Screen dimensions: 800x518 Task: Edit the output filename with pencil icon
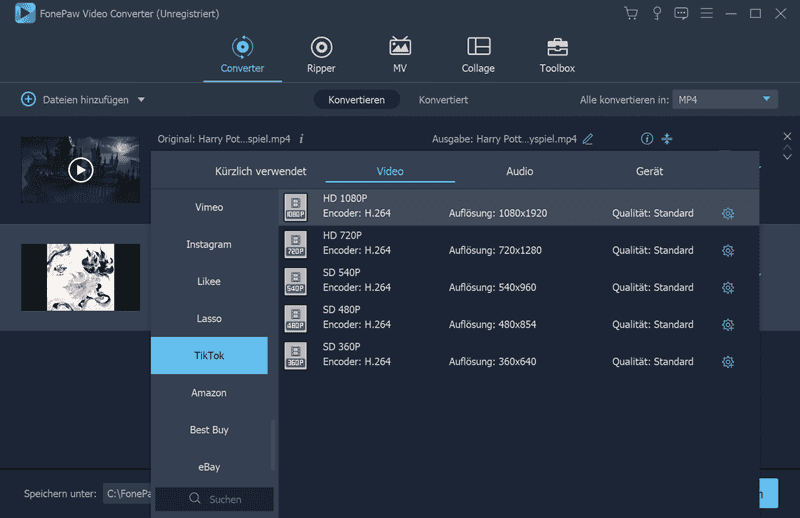click(x=588, y=139)
